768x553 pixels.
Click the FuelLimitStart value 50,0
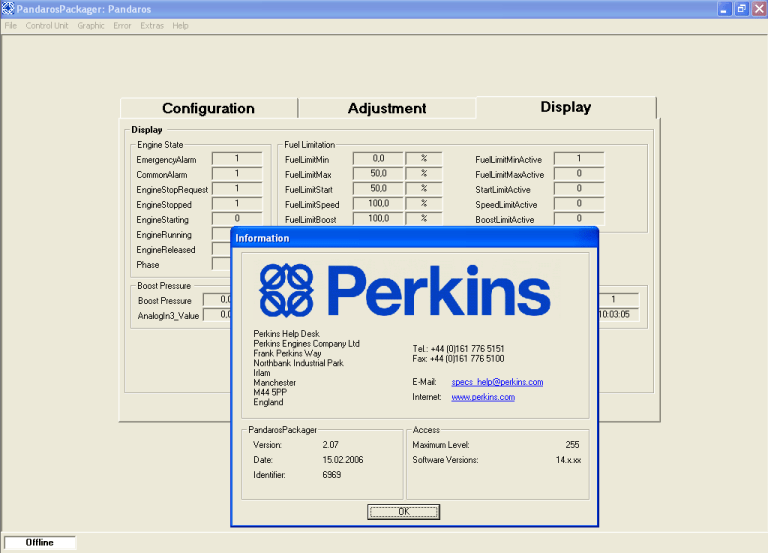tap(378, 189)
